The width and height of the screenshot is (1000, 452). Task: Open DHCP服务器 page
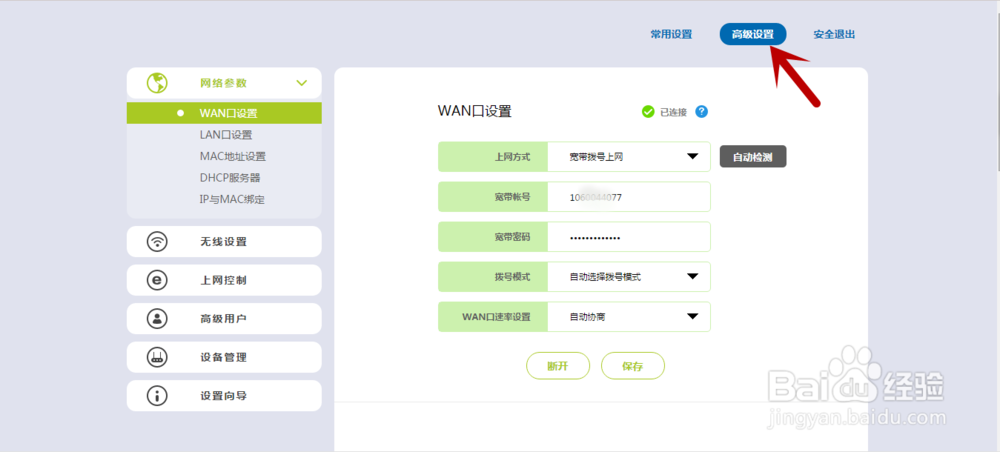pyautogui.click(x=230, y=178)
